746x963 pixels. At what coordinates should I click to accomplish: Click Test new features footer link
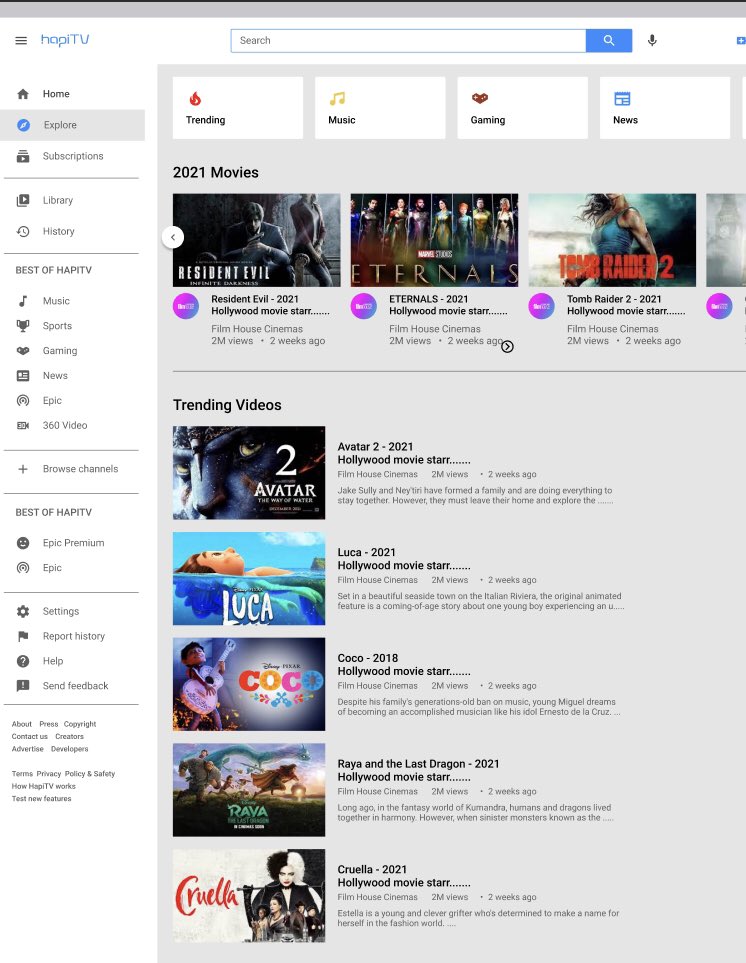[41, 798]
